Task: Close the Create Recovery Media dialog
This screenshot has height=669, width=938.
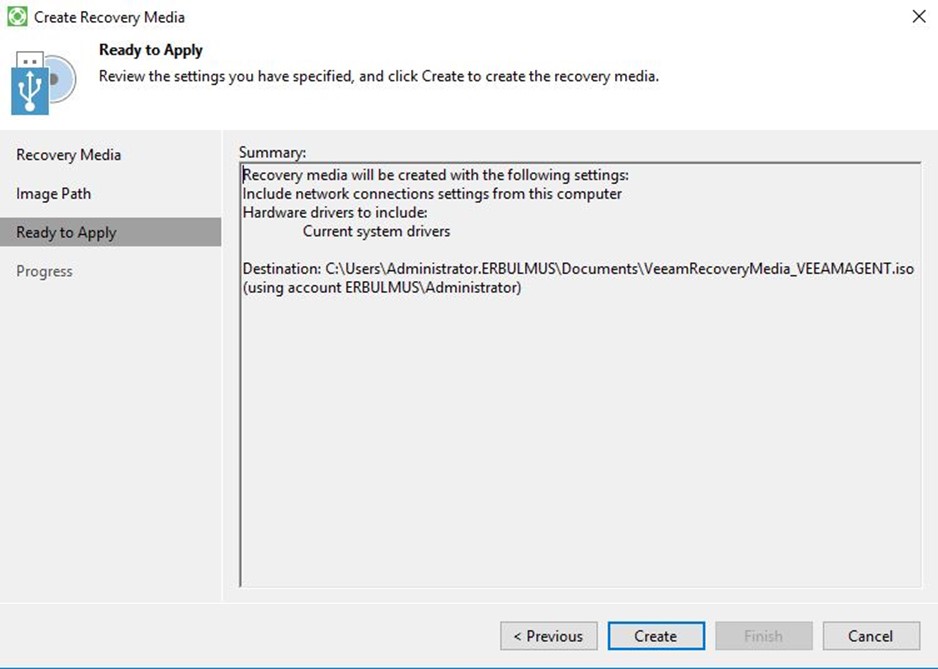Action: [919, 16]
